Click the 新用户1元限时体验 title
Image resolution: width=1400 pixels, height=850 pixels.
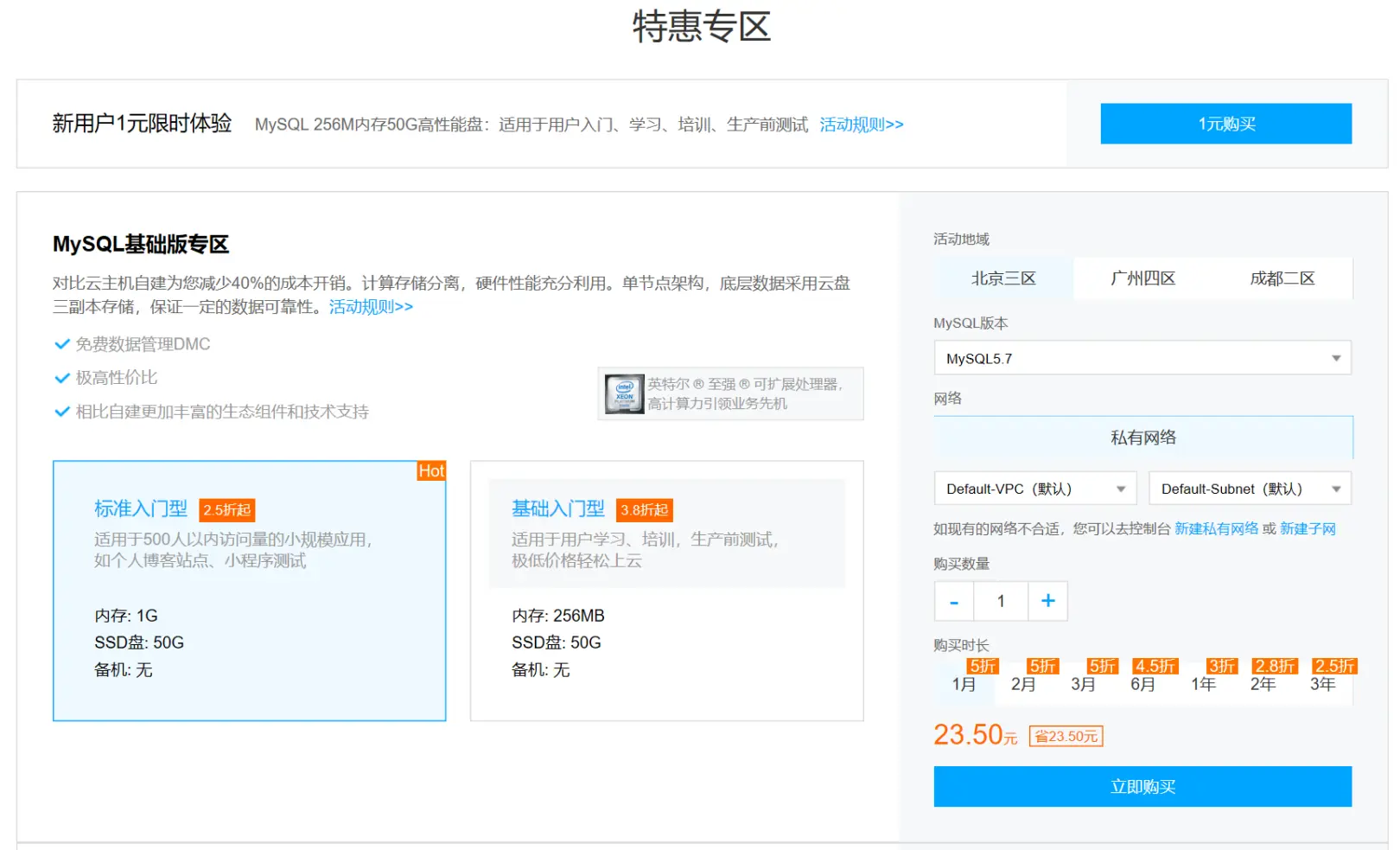pyautogui.click(x=142, y=124)
